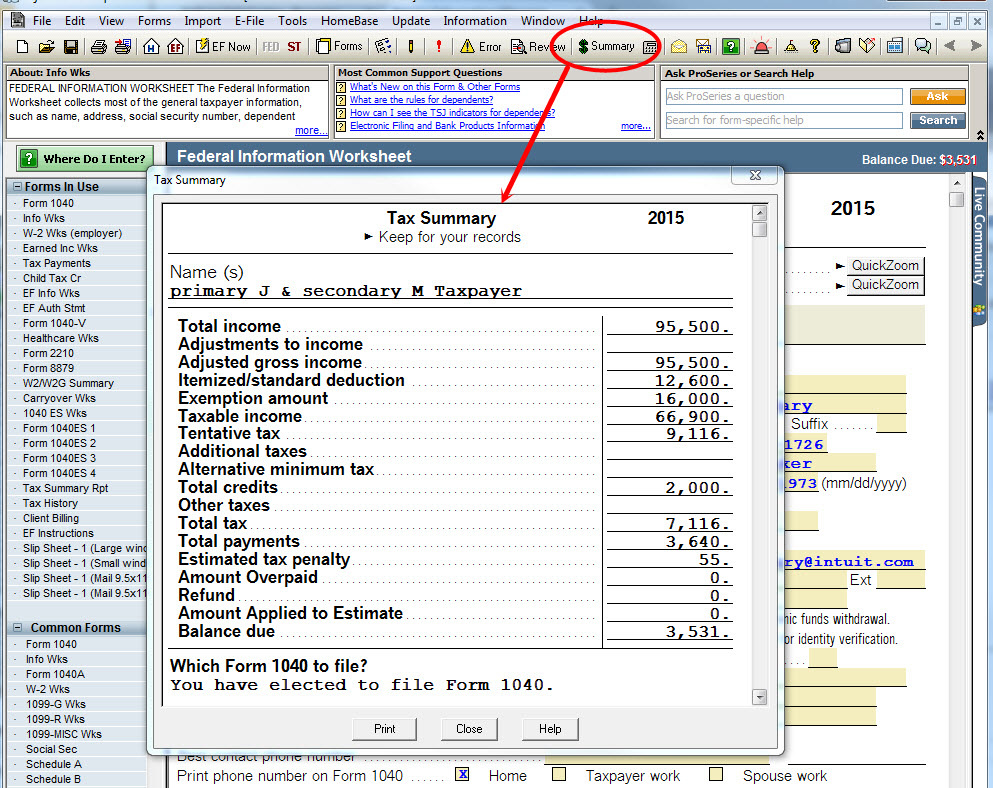Expand About Info Wks with more link
The width and height of the screenshot is (993, 788).
point(310,130)
